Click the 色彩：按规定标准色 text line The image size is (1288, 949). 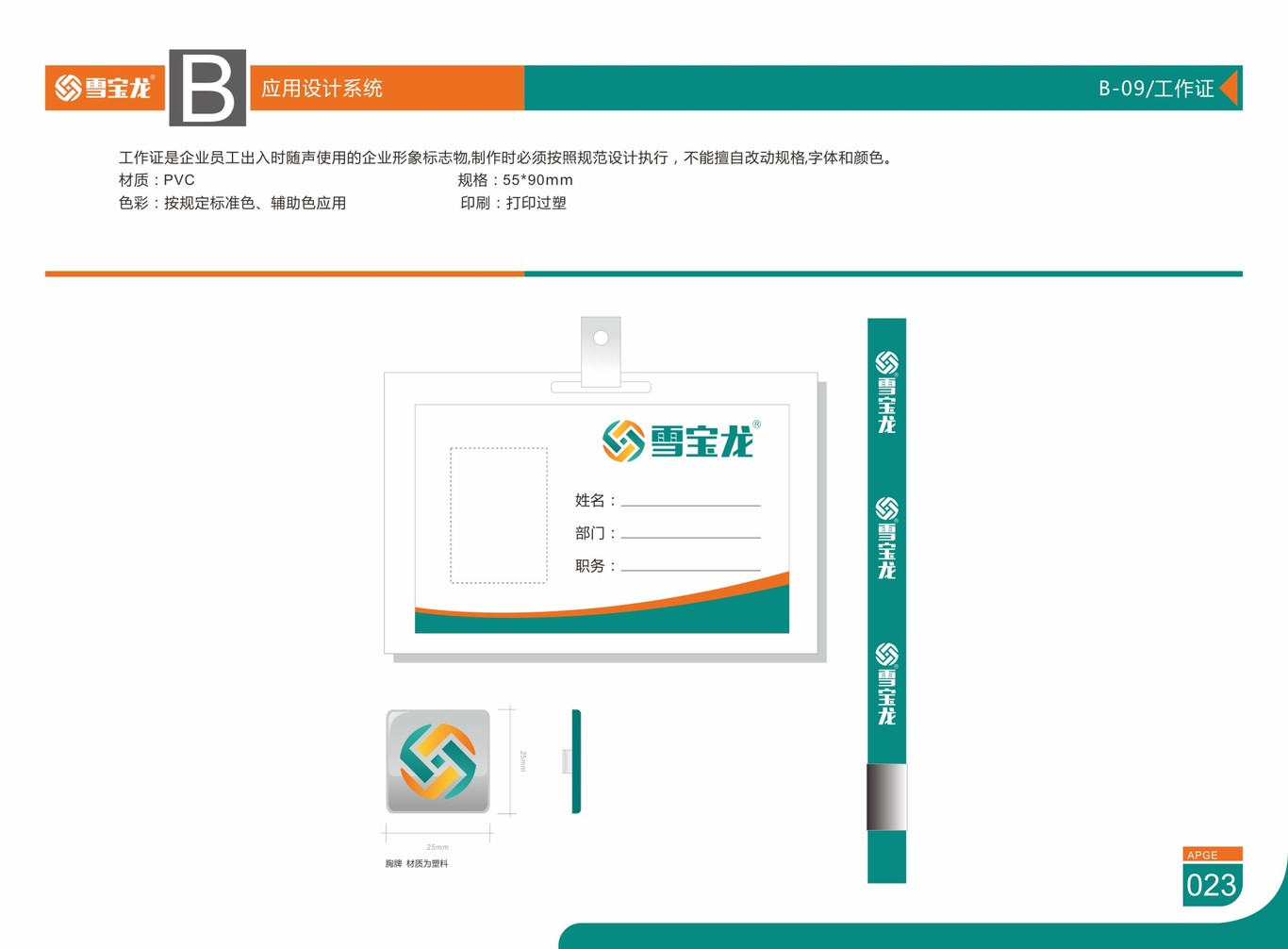pyautogui.click(x=232, y=203)
